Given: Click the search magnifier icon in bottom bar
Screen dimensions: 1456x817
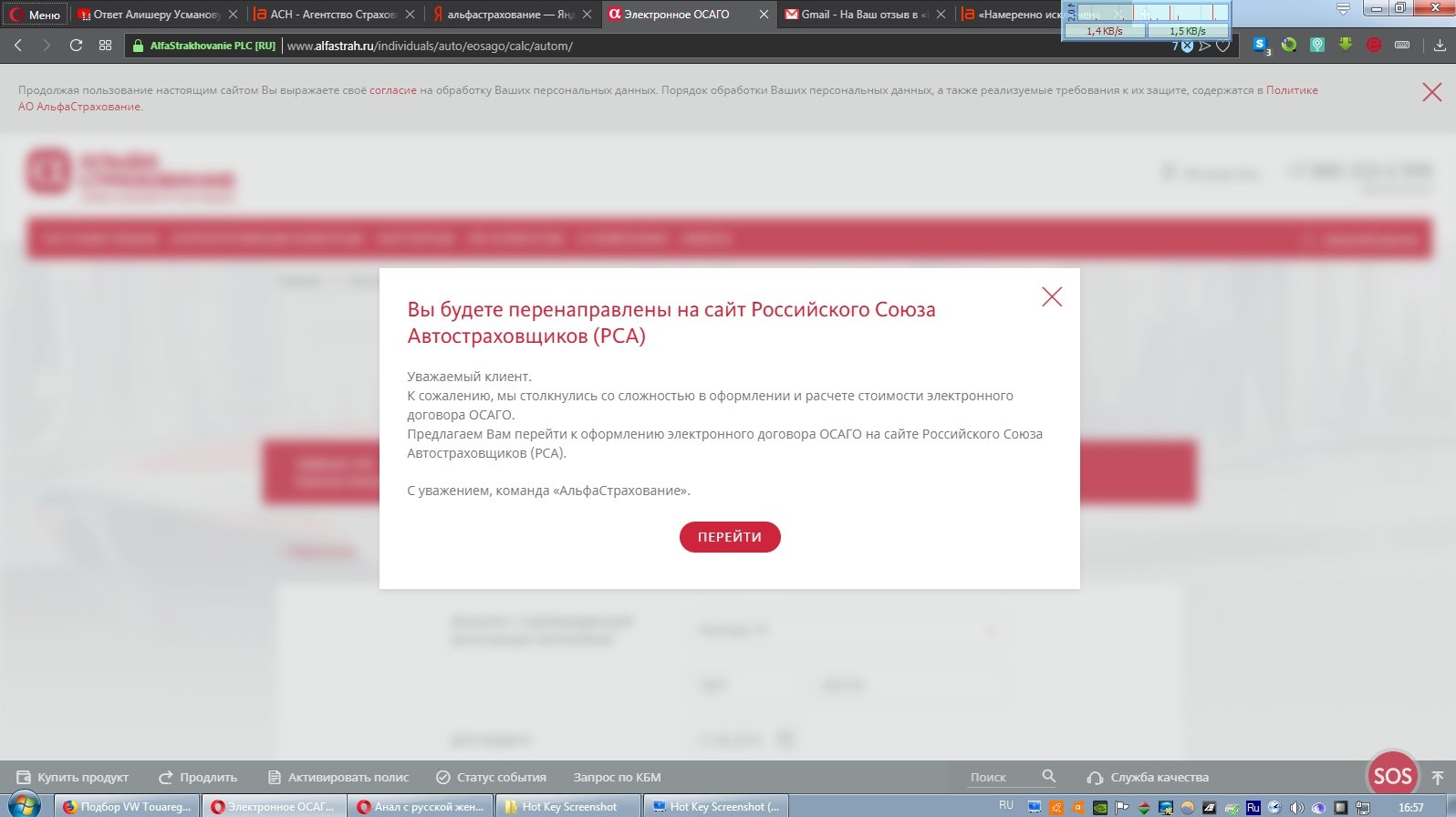Looking at the screenshot, I should tap(1048, 776).
